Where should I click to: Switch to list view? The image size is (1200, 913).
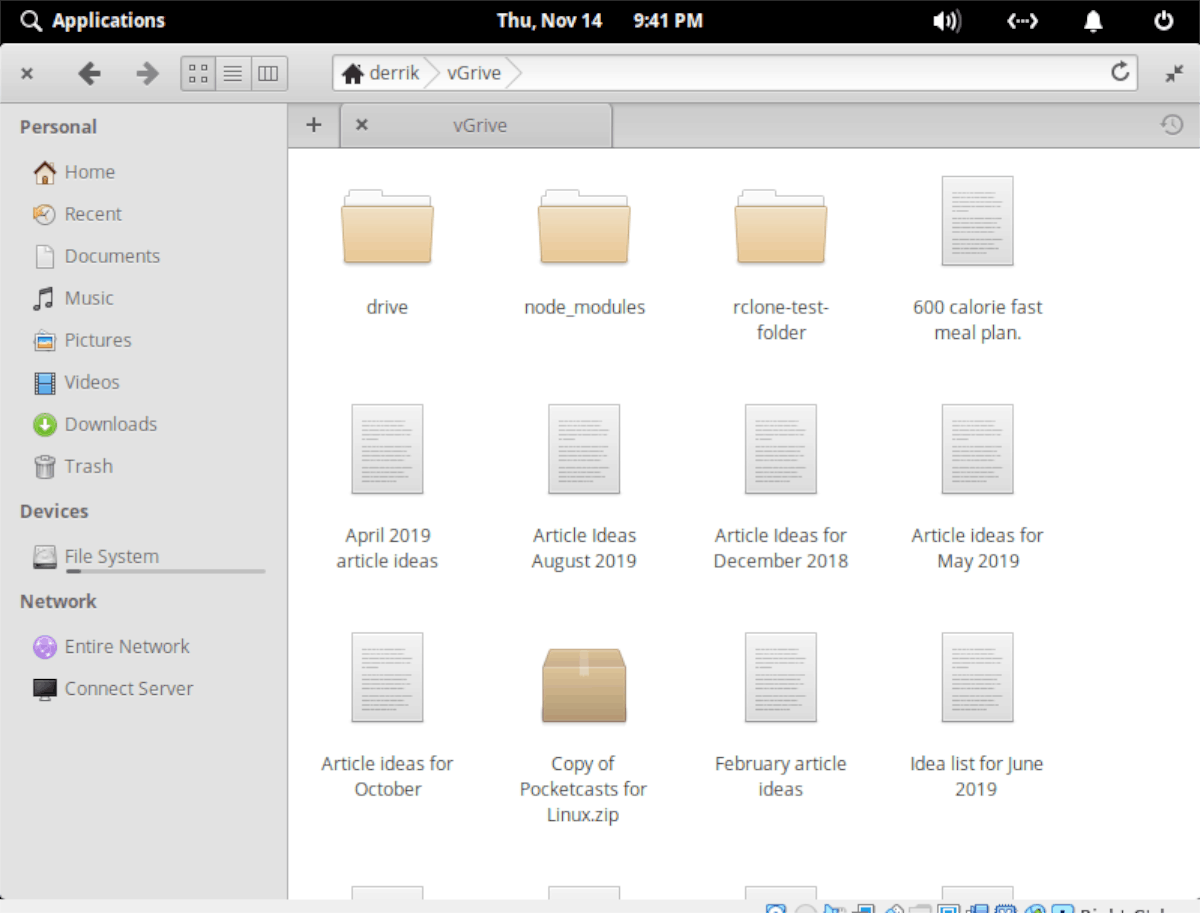(232, 73)
